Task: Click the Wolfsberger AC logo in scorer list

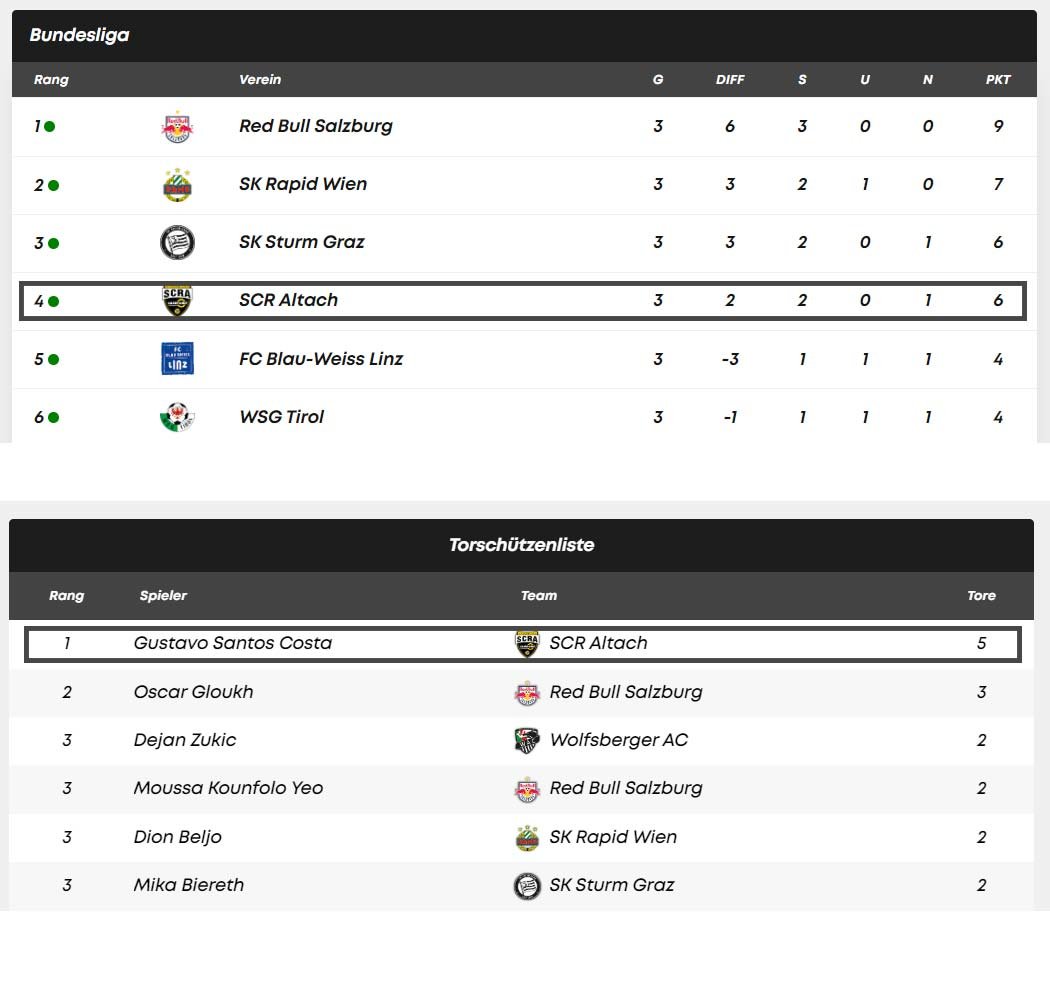Action: click(527, 740)
